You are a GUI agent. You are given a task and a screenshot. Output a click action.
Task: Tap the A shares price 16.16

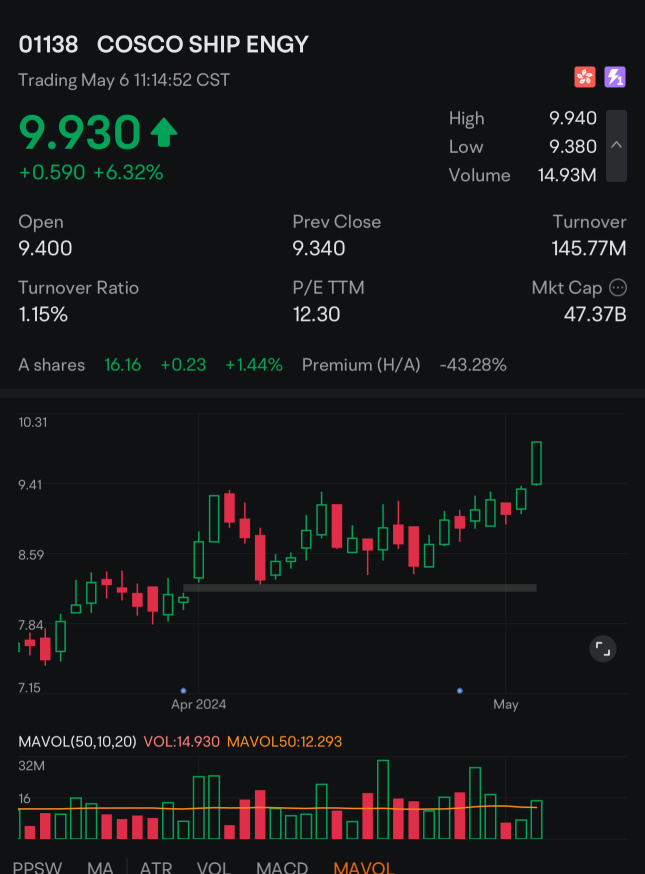[x=123, y=365]
